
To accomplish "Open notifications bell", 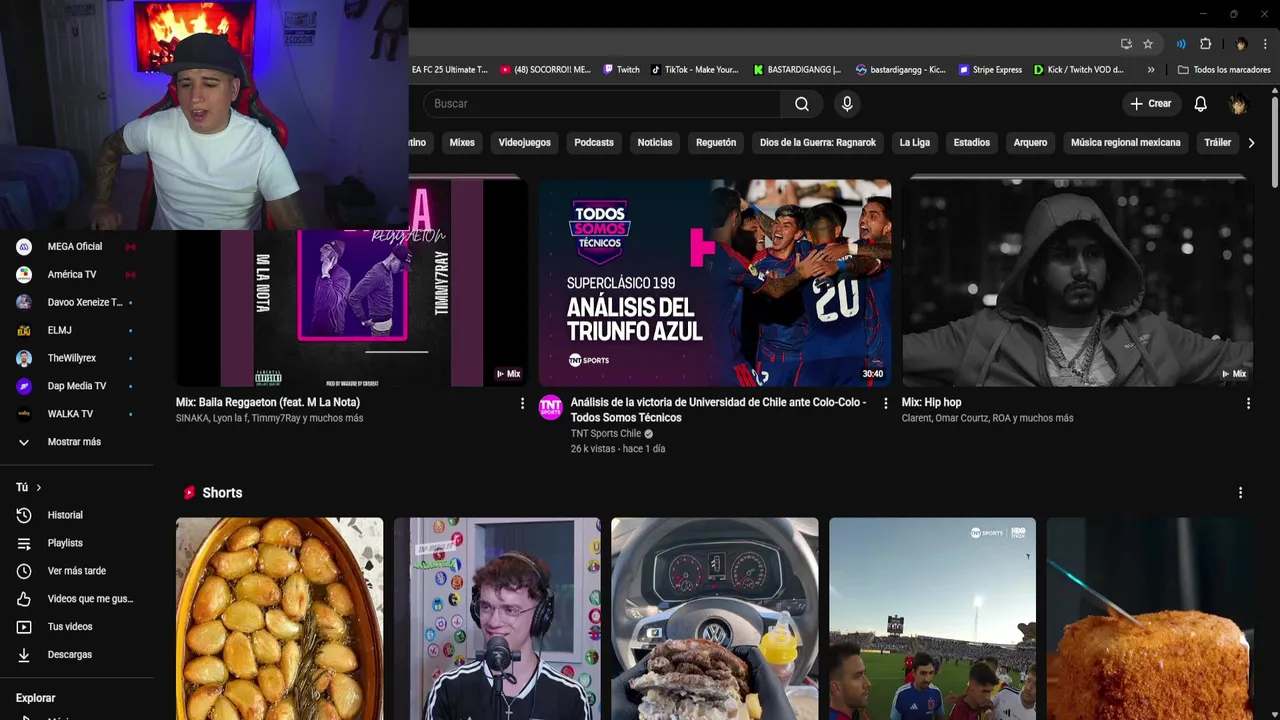I will pos(1201,104).
